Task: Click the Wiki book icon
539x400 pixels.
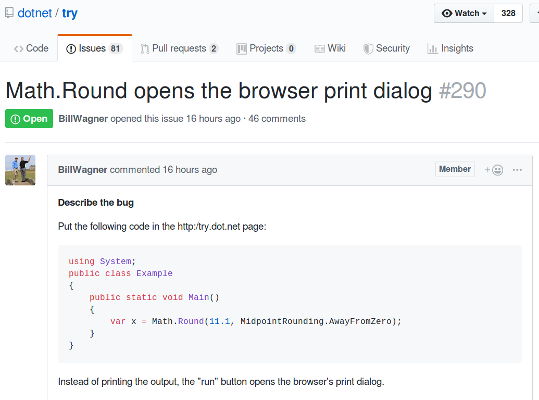Action: pyautogui.click(x=319, y=49)
